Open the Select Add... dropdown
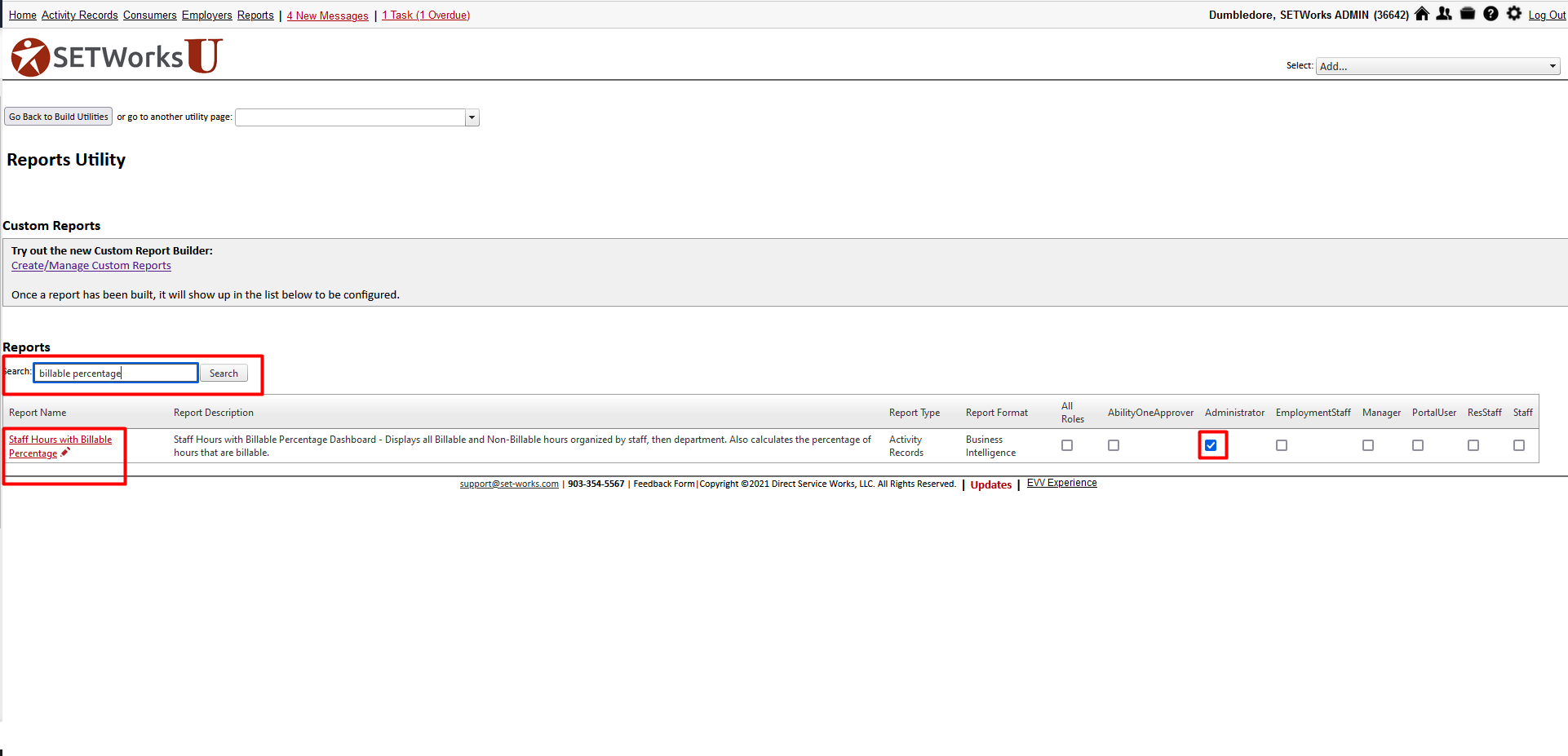 pyautogui.click(x=1437, y=66)
